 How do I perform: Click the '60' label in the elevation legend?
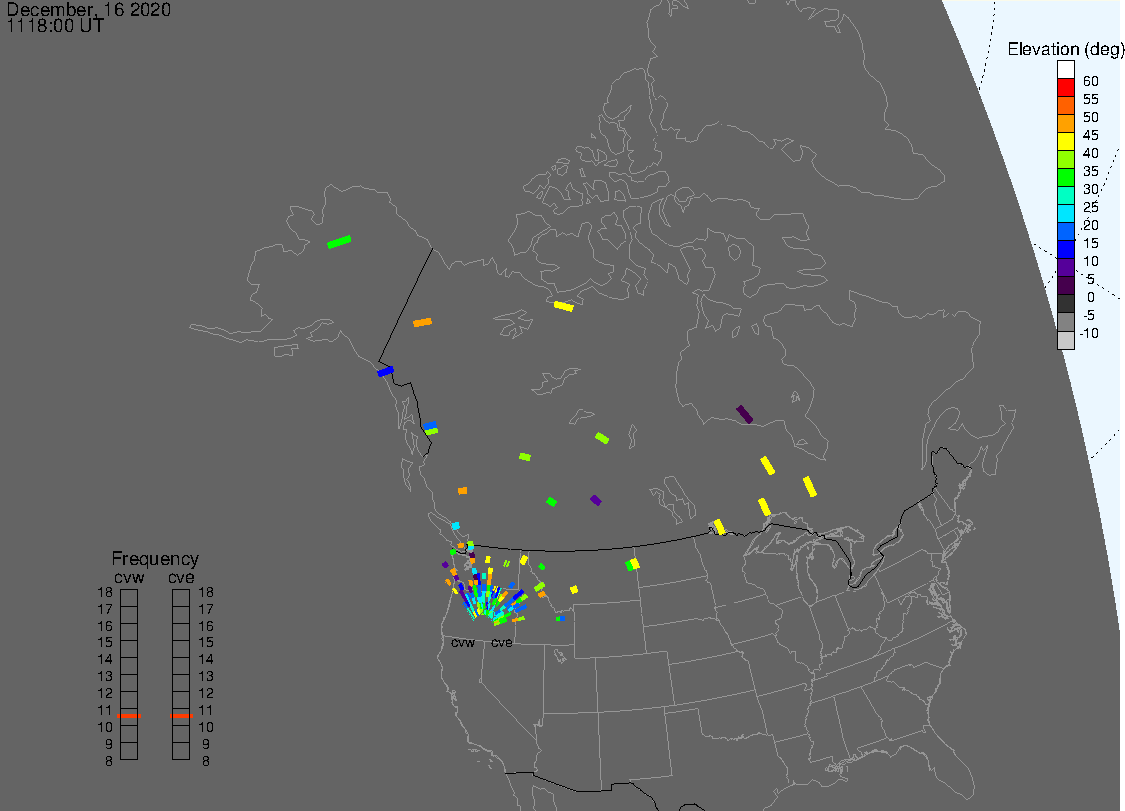click(1091, 81)
